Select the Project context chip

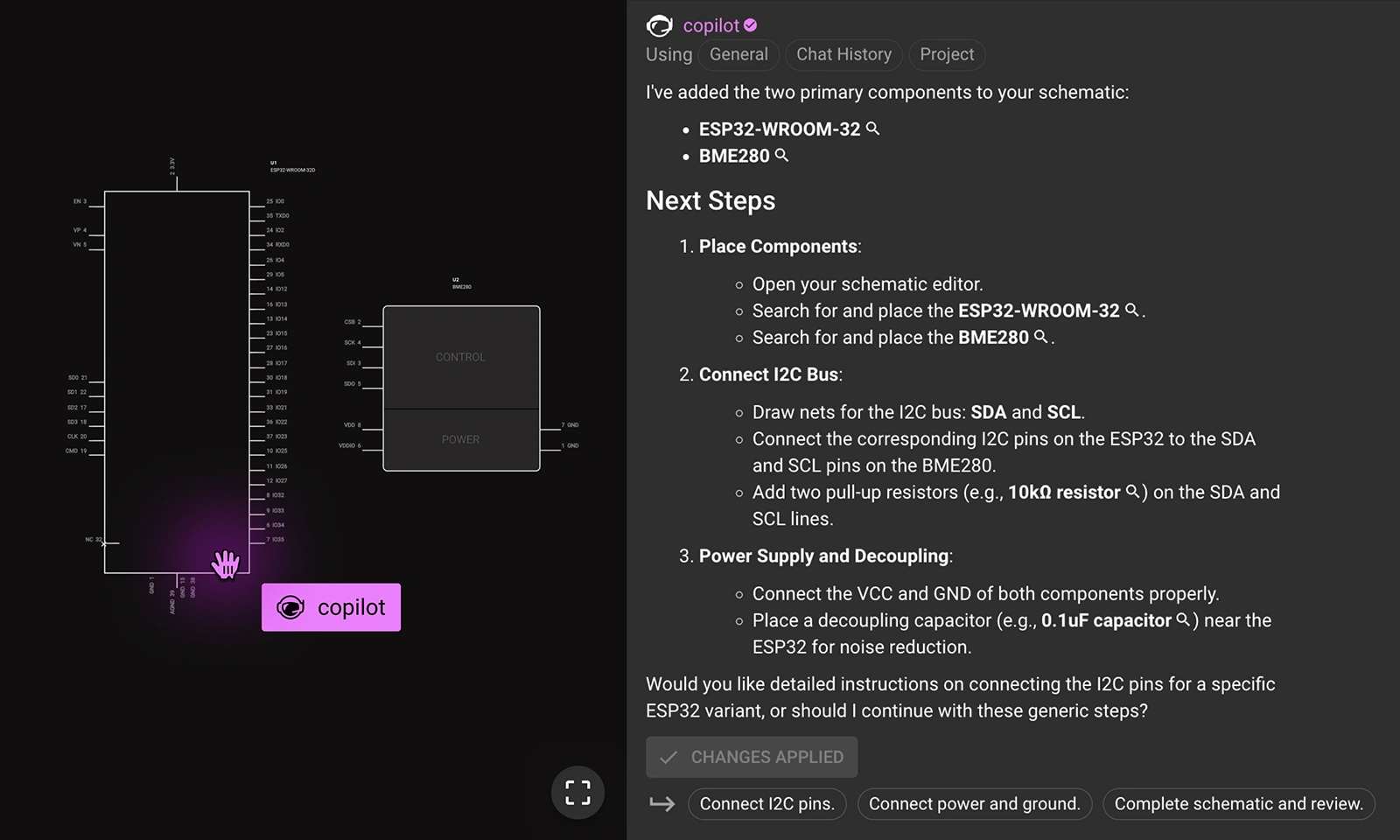point(947,54)
